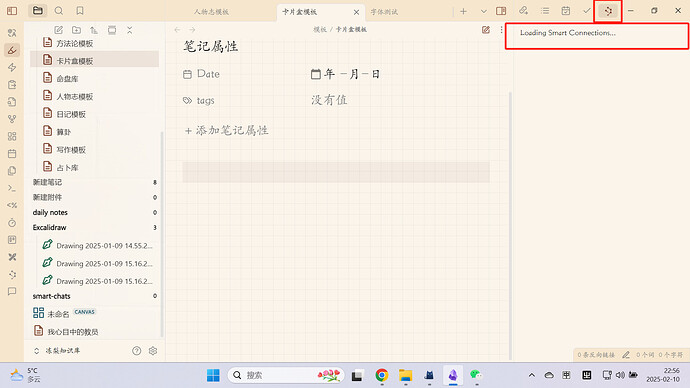Open vault help question mark icon

[136, 351]
